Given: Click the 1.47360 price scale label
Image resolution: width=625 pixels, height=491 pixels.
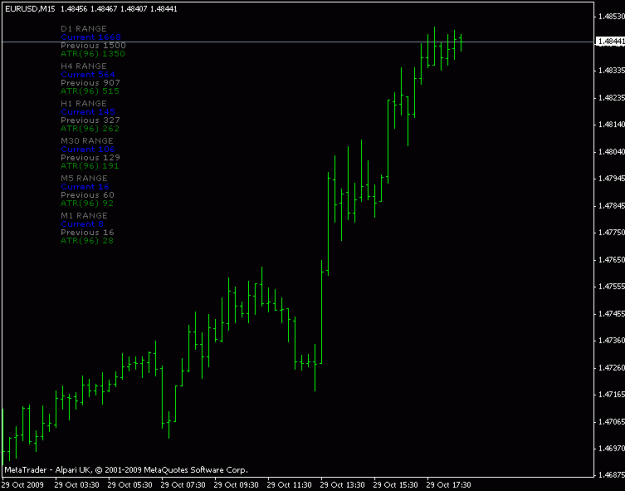Looking at the screenshot, I should (611, 341).
